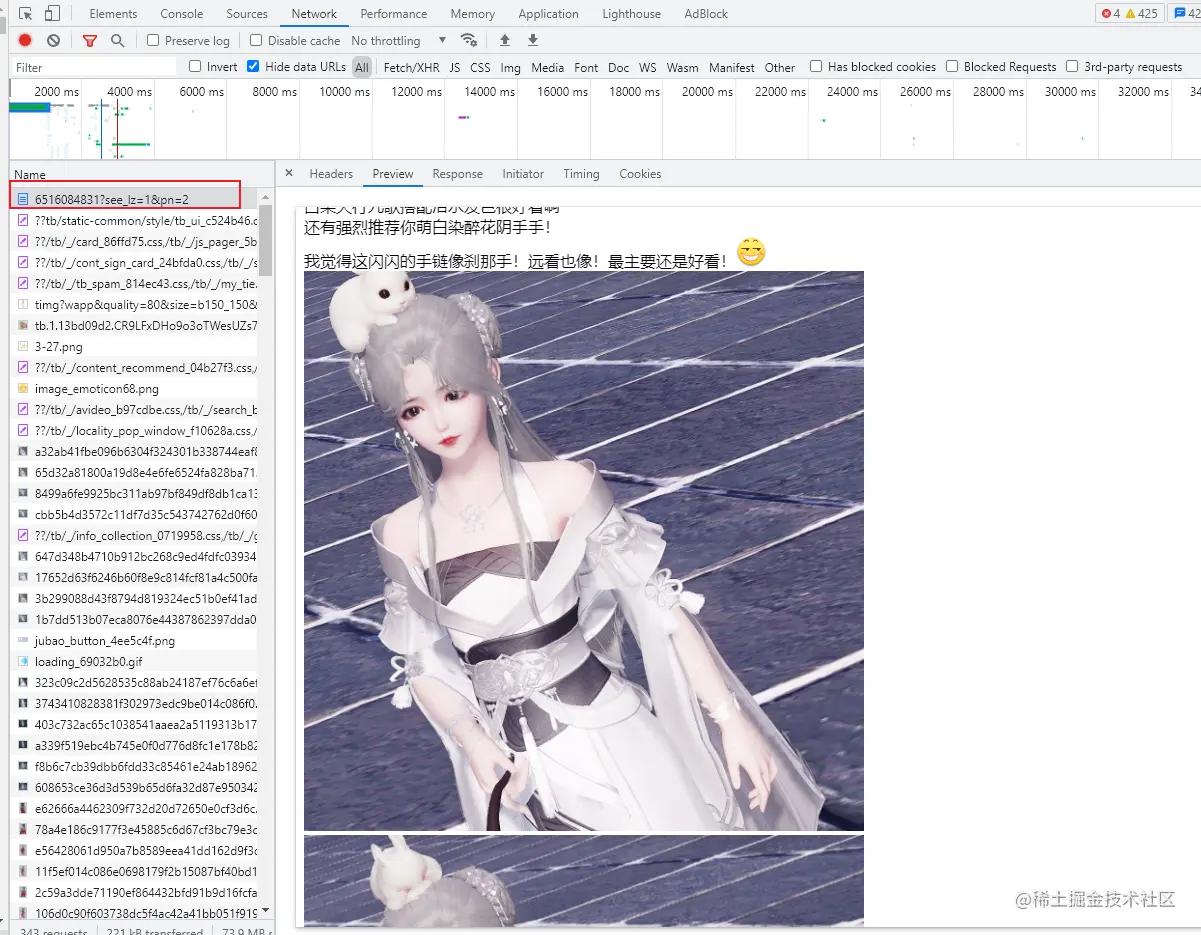Click the icon beside image_emoticon68.png
1201x935 pixels.
click(x=24, y=389)
